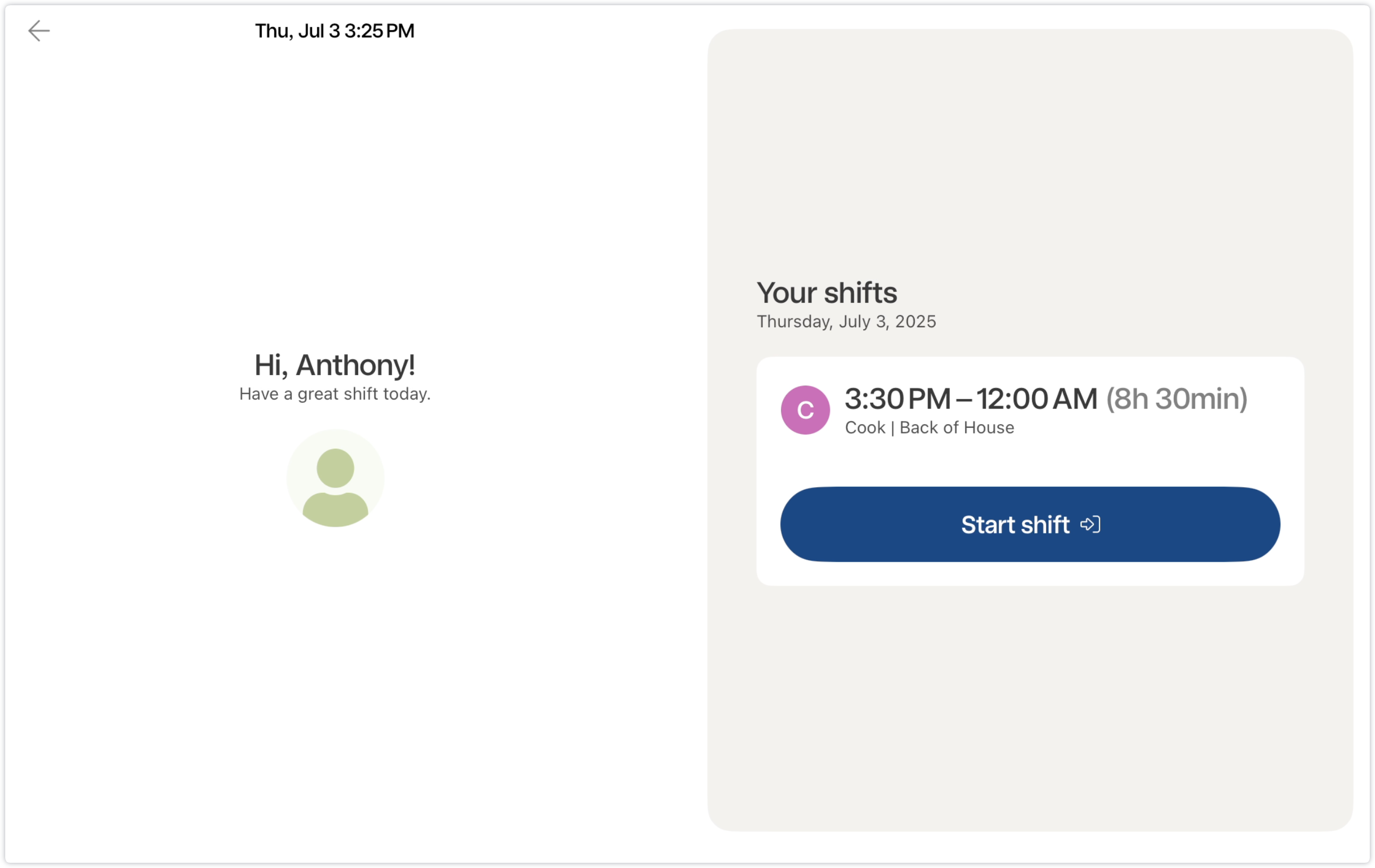Click the Cook role label
This screenshot has width=1375, height=868.
coord(865,427)
